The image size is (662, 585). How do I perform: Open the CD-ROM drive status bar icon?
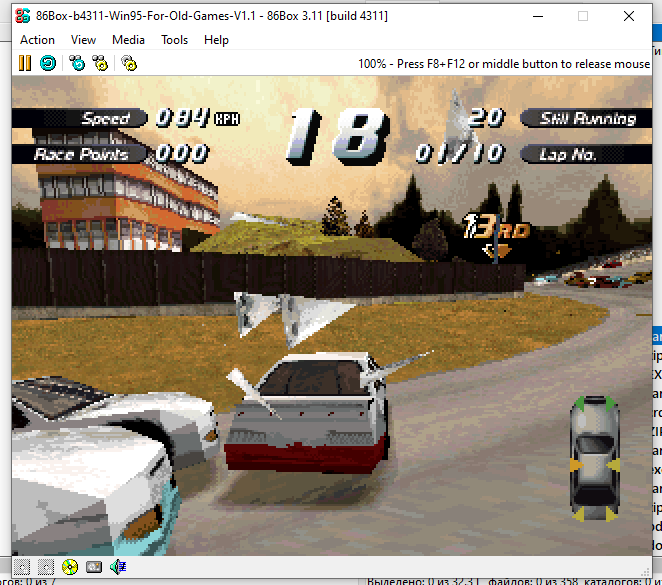point(70,567)
